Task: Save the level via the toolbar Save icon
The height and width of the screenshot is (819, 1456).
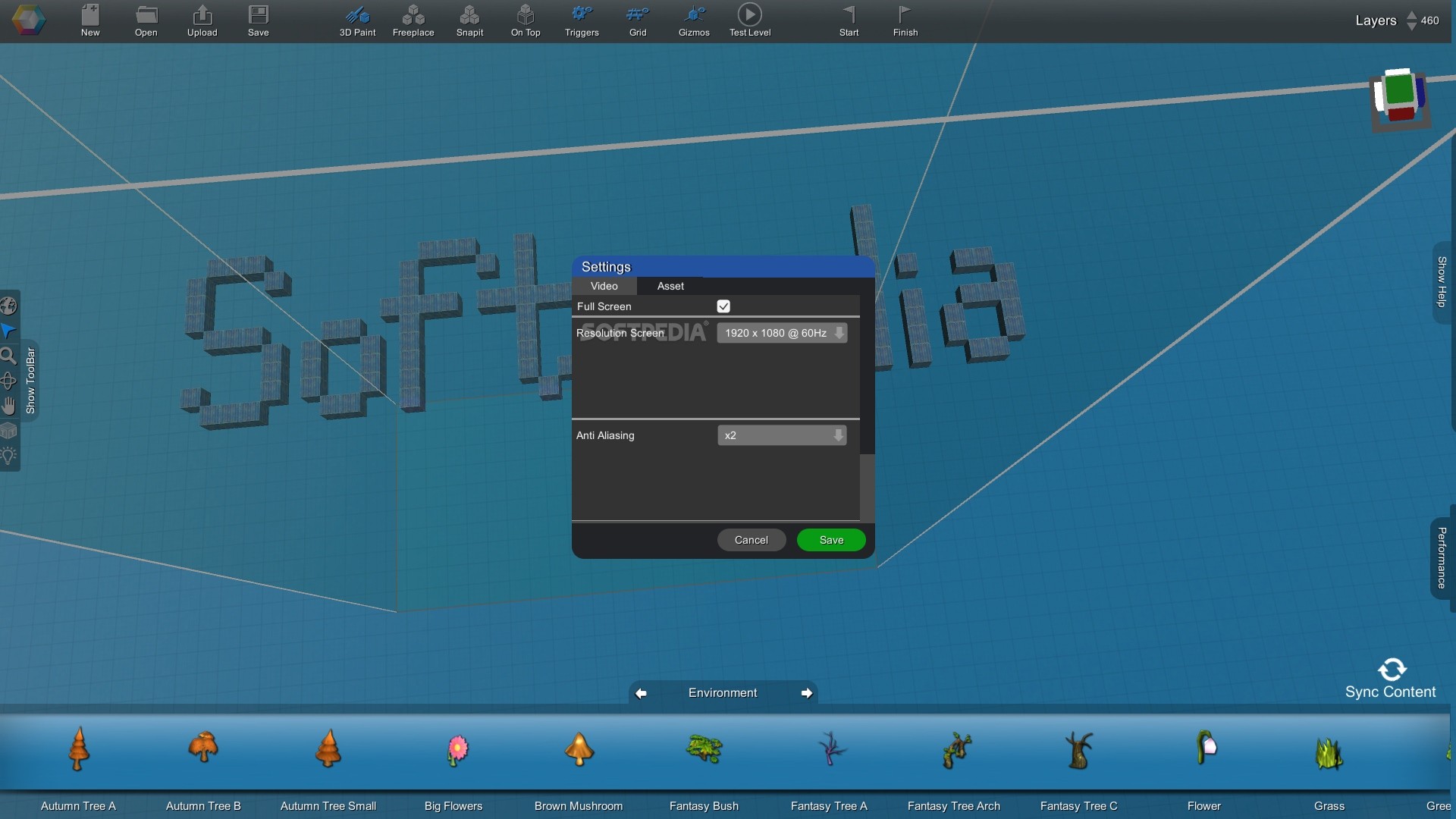Action: click(x=259, y=20)
